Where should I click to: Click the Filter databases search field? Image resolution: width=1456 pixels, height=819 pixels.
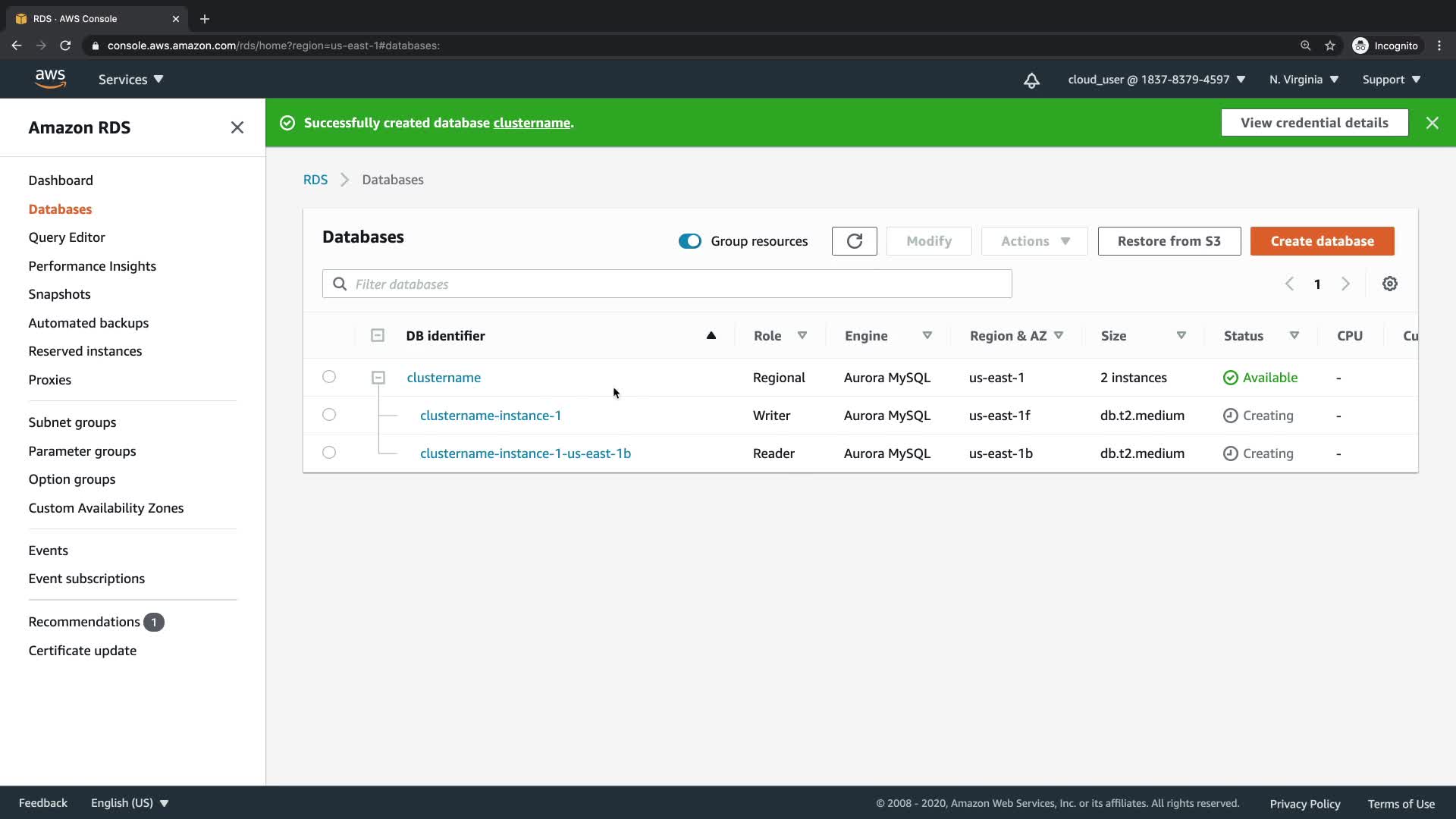click(x=667, y=284)
